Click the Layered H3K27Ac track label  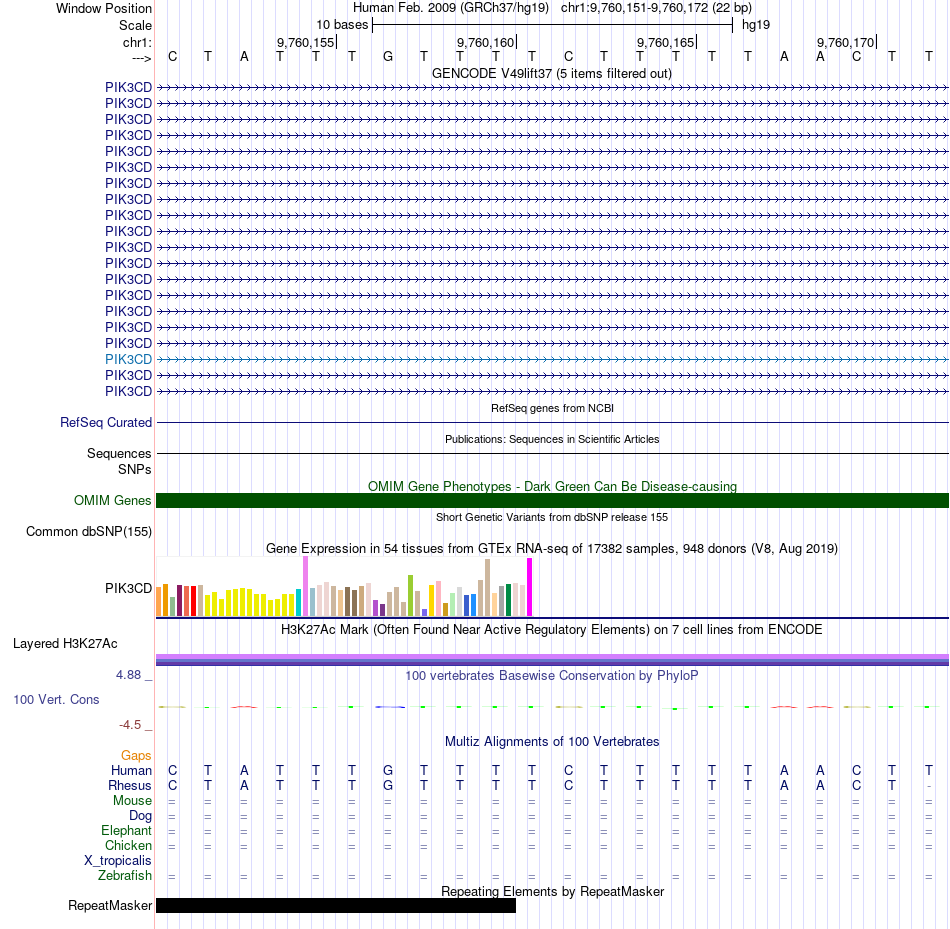click(65, 644)
